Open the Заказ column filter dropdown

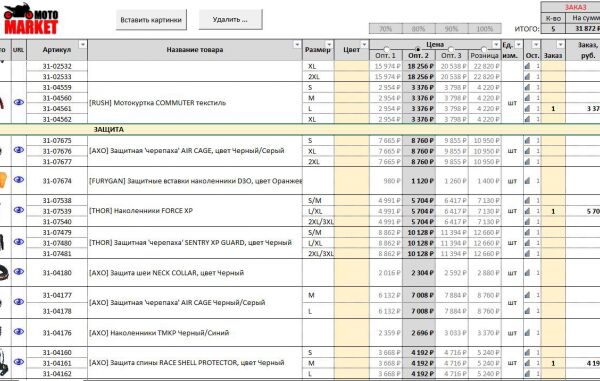[x=560, y=45]
